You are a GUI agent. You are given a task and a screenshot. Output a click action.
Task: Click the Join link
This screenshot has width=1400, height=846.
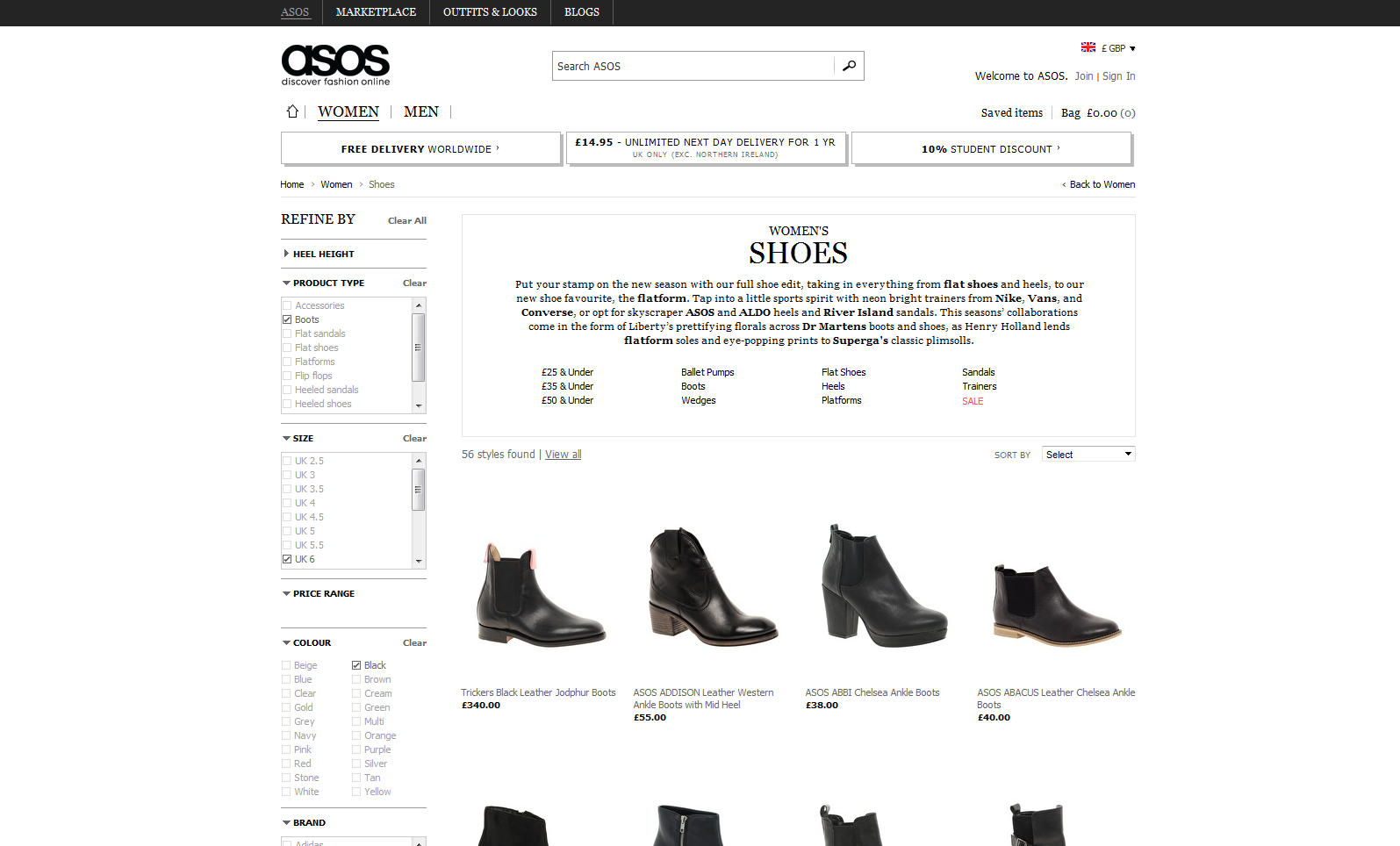(1084, 76)
